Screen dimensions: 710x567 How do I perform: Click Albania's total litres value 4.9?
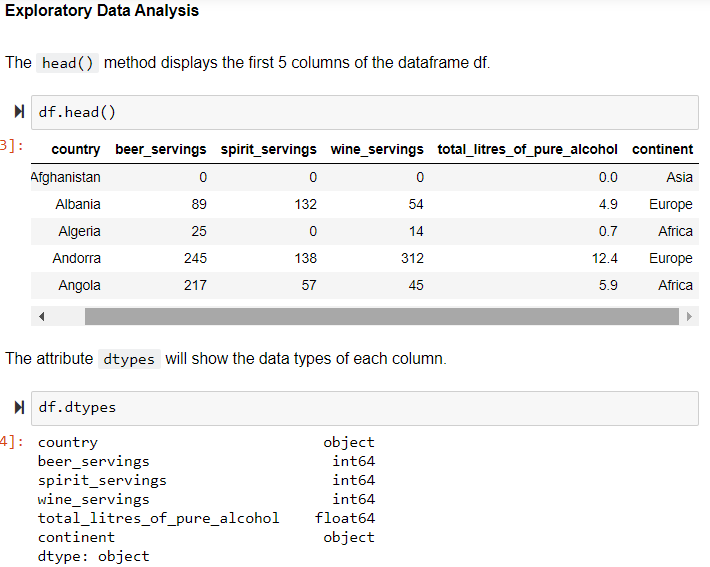tap(608, 204)
